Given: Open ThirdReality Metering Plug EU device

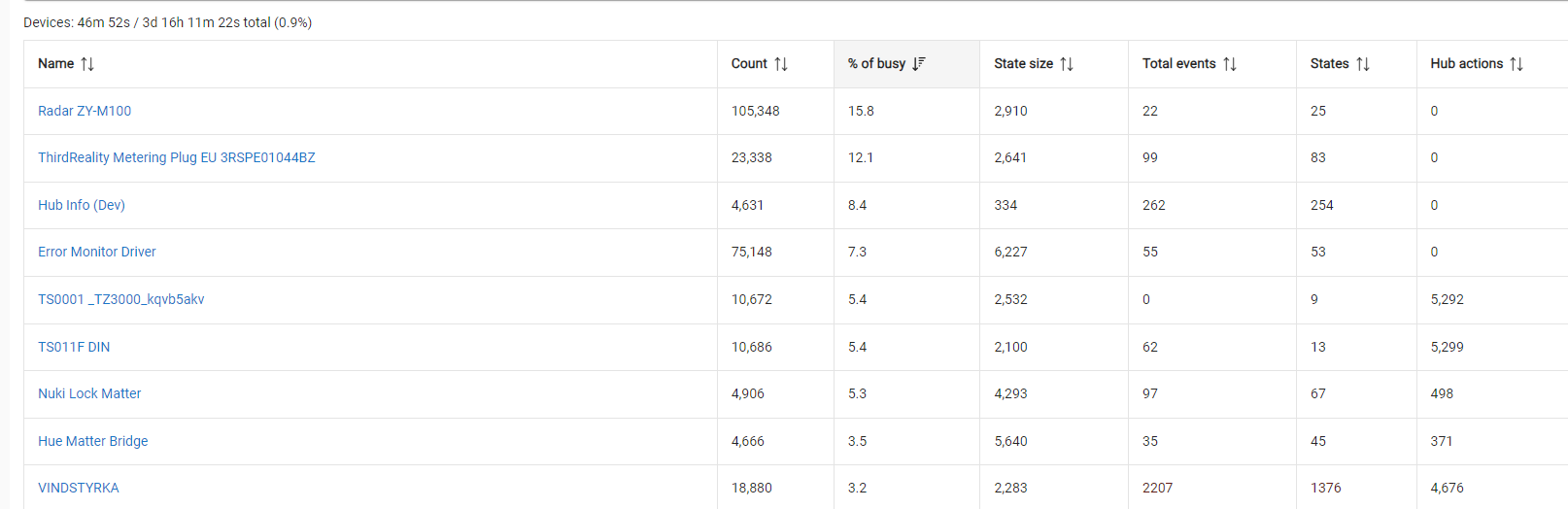Looking at the screenshot, I should 176,157.
